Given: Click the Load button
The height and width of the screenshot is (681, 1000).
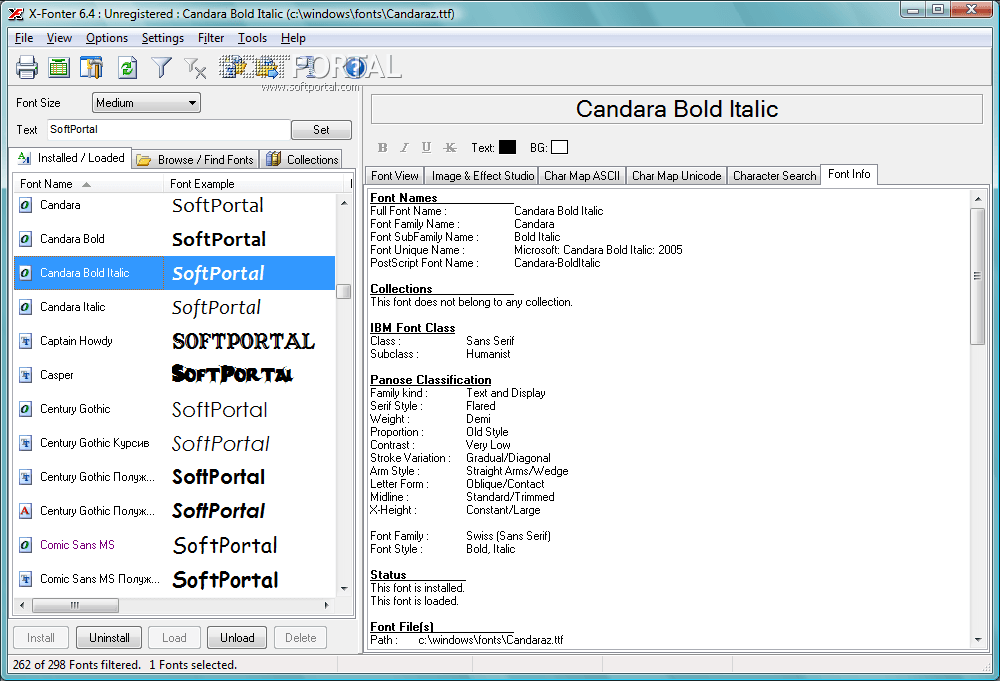Looking at the screenshot, I should [174, 638].
